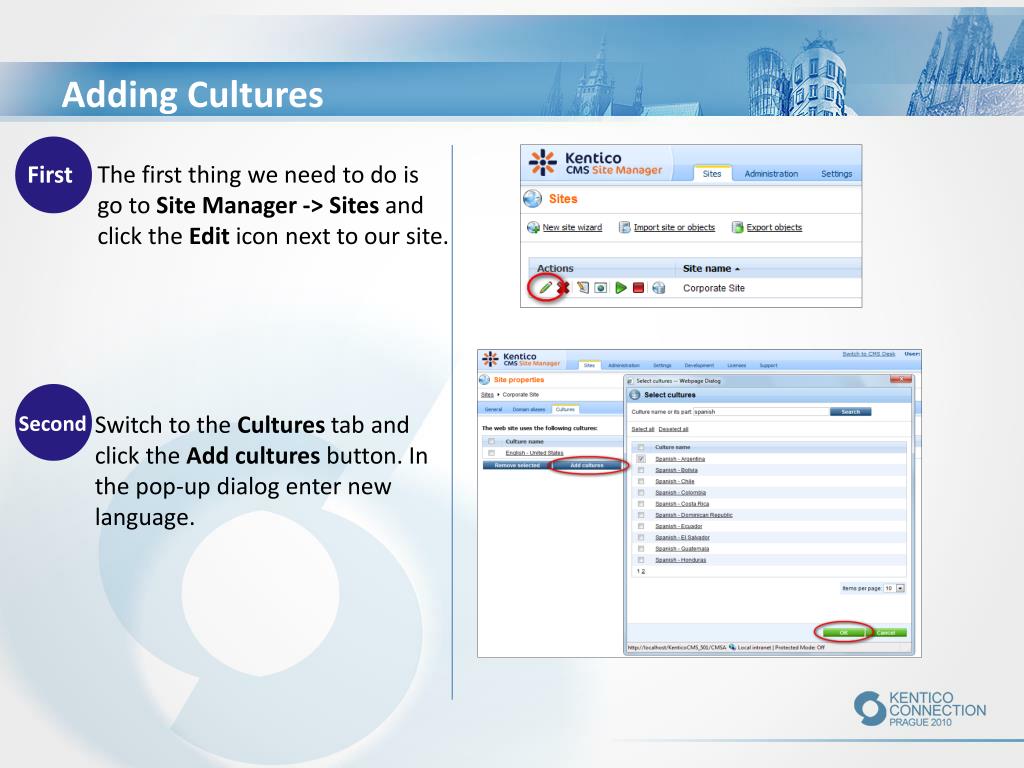Click the Local intranet status bar icon
This screenshot has width=1024, height=768.
(x=732, y=647)
